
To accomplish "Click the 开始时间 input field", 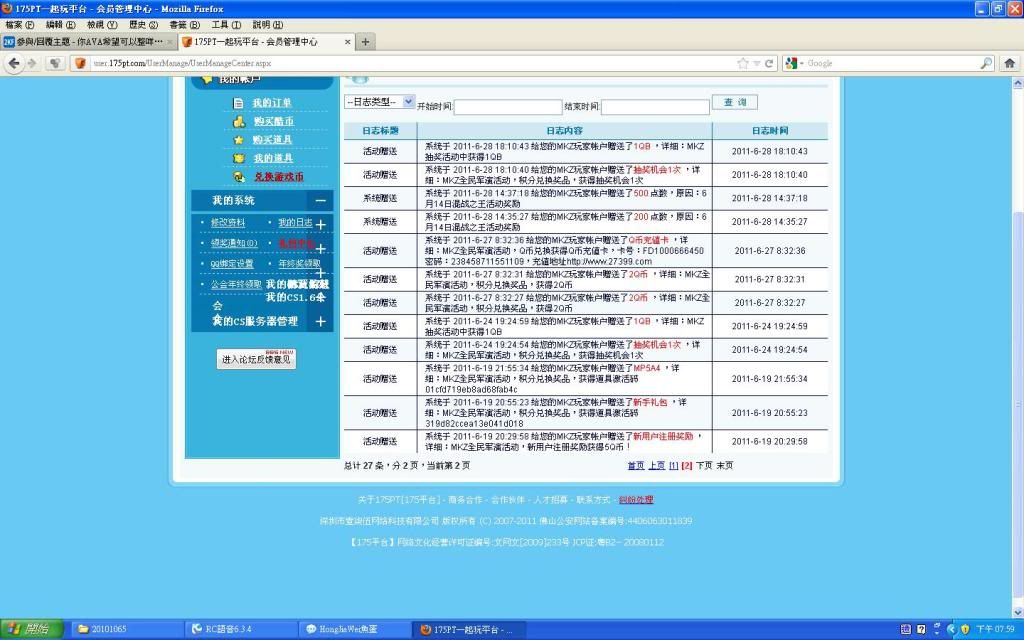I will (507, 107).
